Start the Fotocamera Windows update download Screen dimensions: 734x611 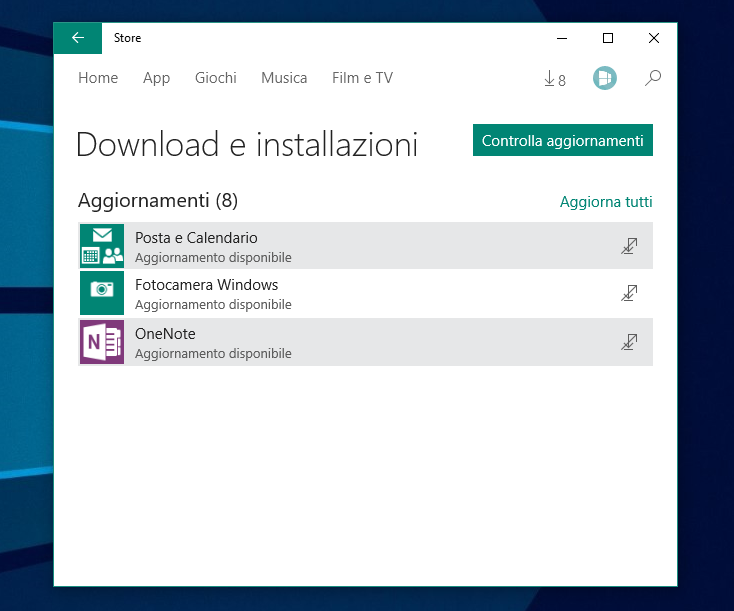(x=629, y=293)
